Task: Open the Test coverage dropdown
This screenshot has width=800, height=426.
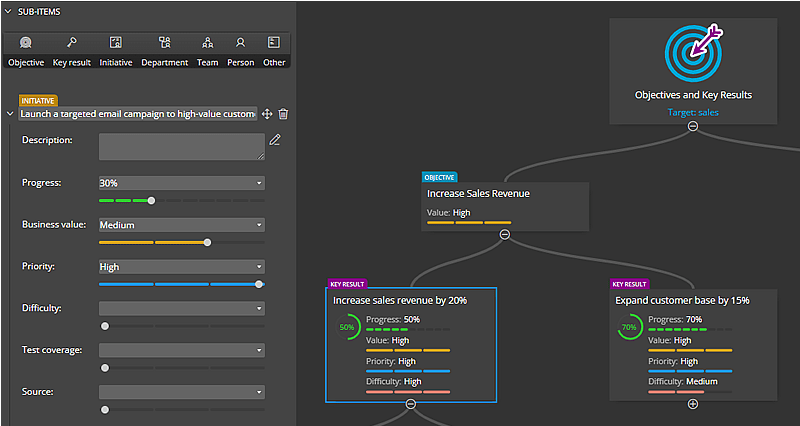Action: pos(182,350)
